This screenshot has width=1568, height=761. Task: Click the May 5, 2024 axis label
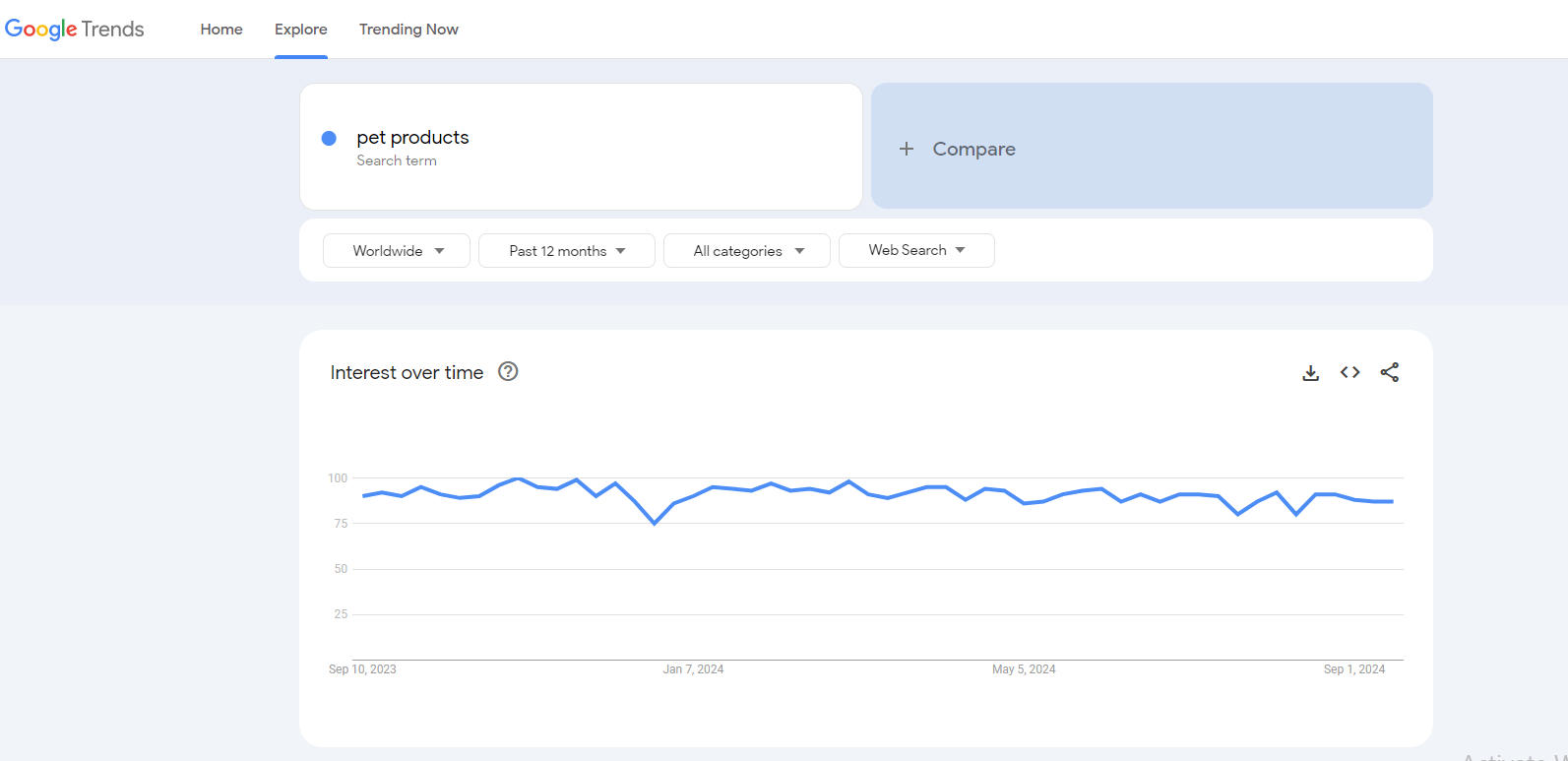tap(1024, 669)
